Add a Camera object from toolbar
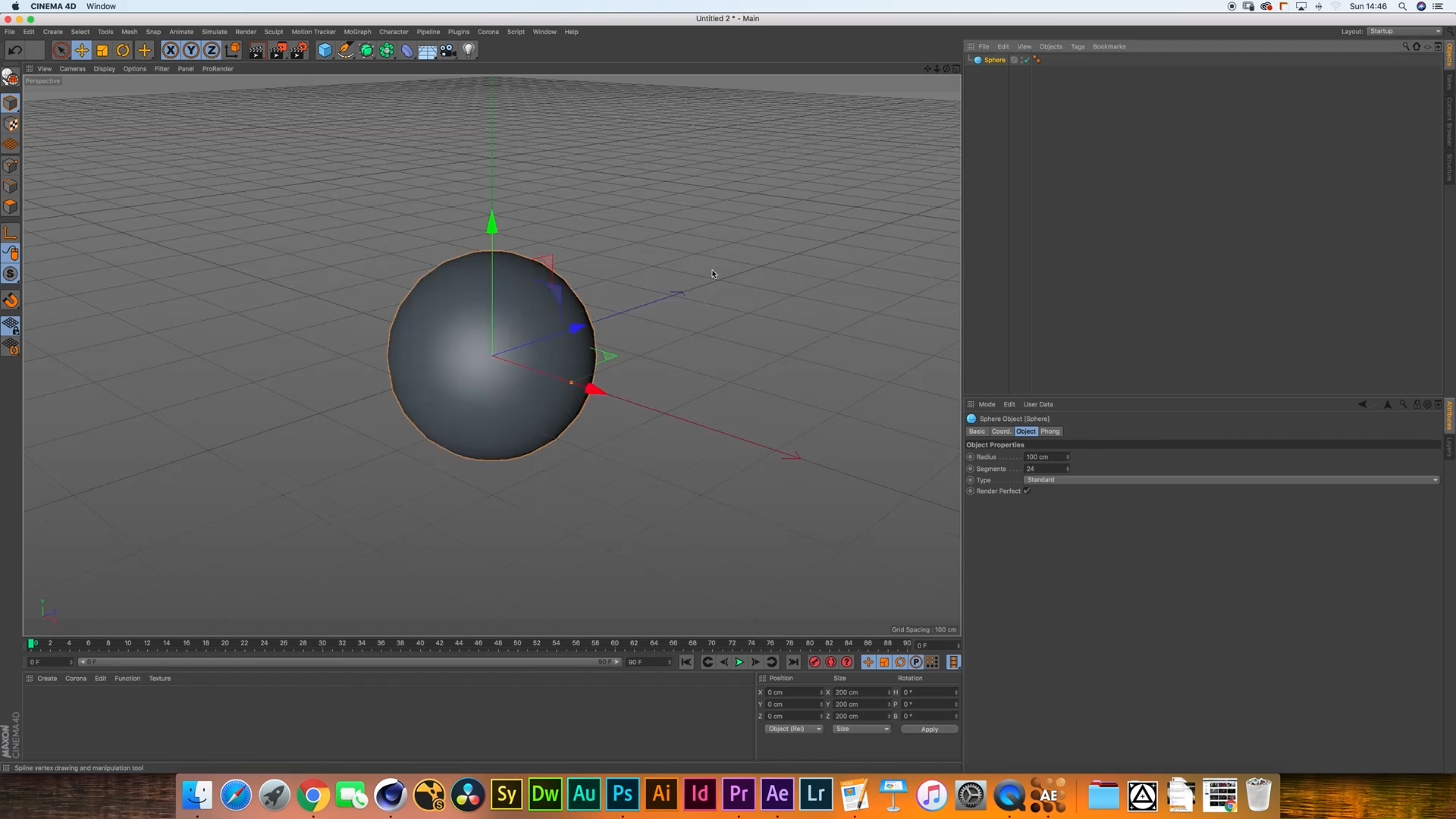1456x819 pixels. [x=448, y=51]
